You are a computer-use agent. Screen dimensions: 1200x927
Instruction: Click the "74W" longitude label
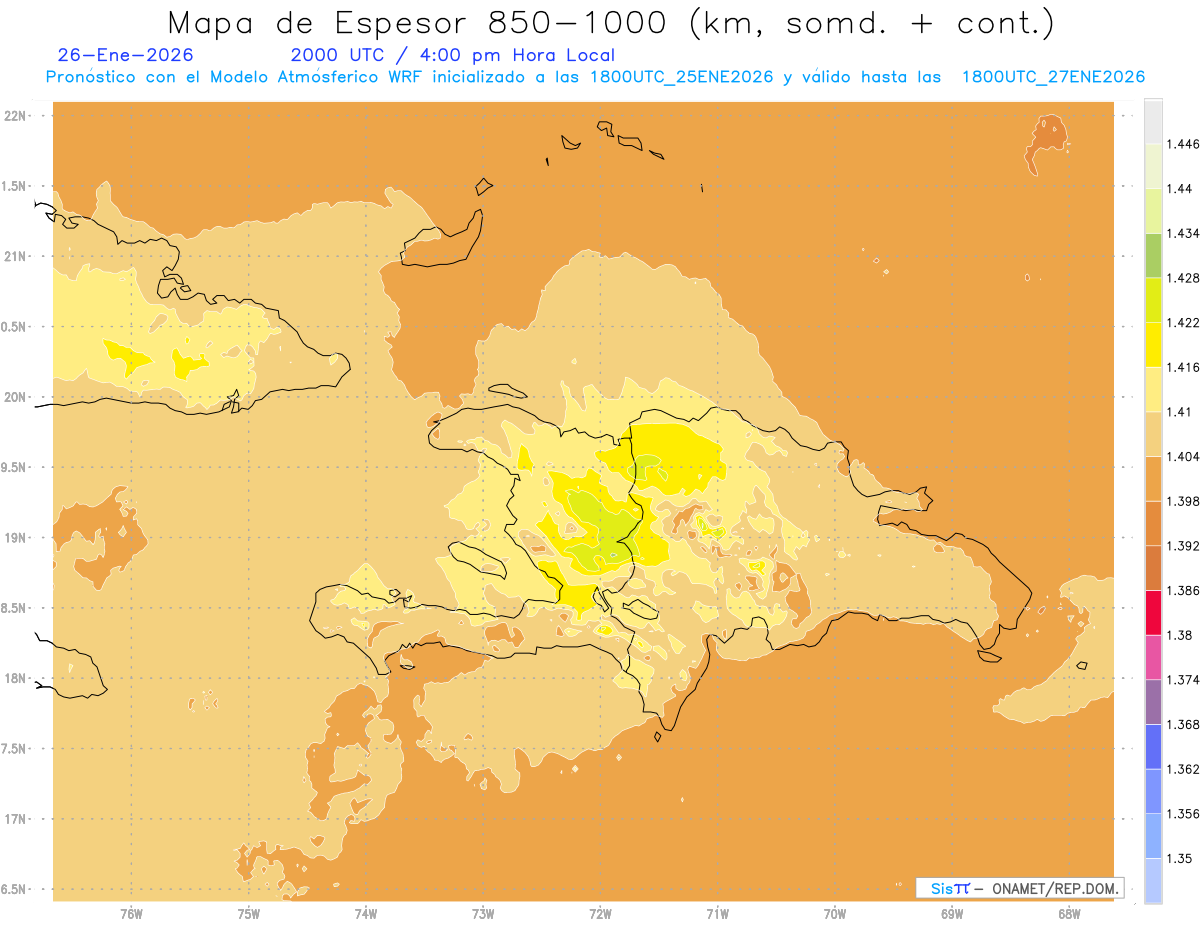click(365, 914)
